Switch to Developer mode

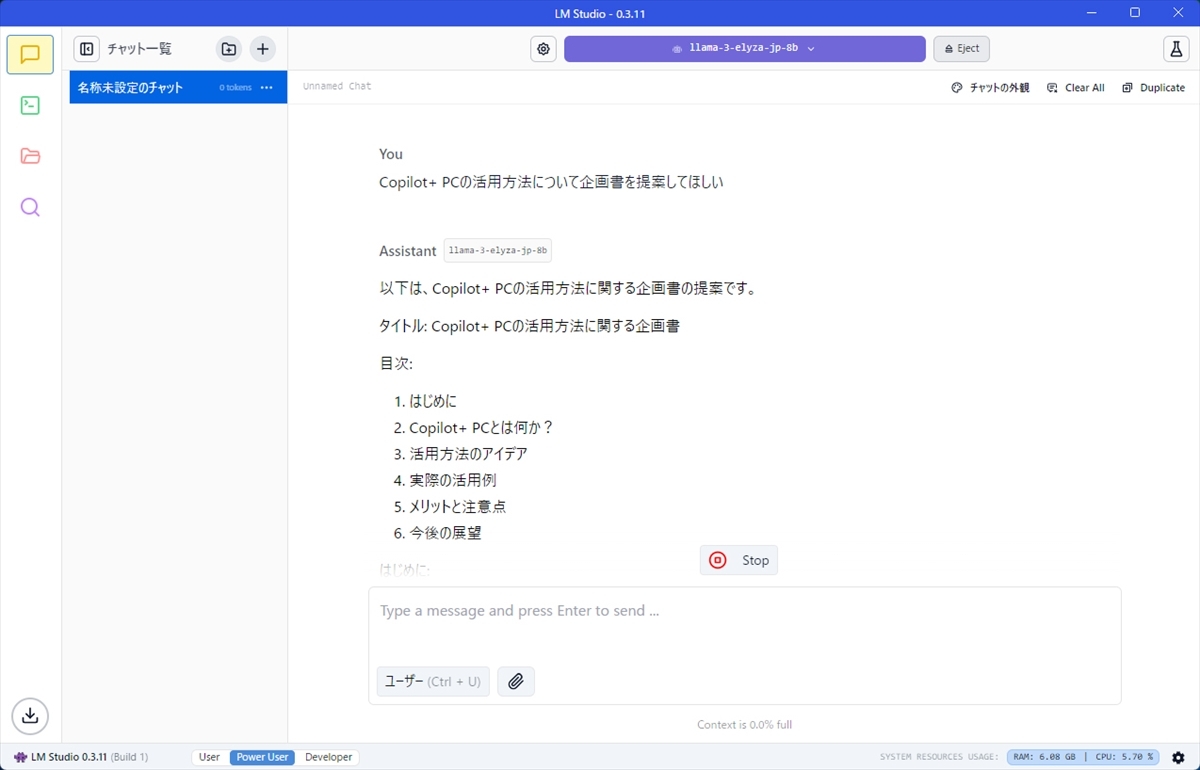pyautogui.click(x=329, y=757)
